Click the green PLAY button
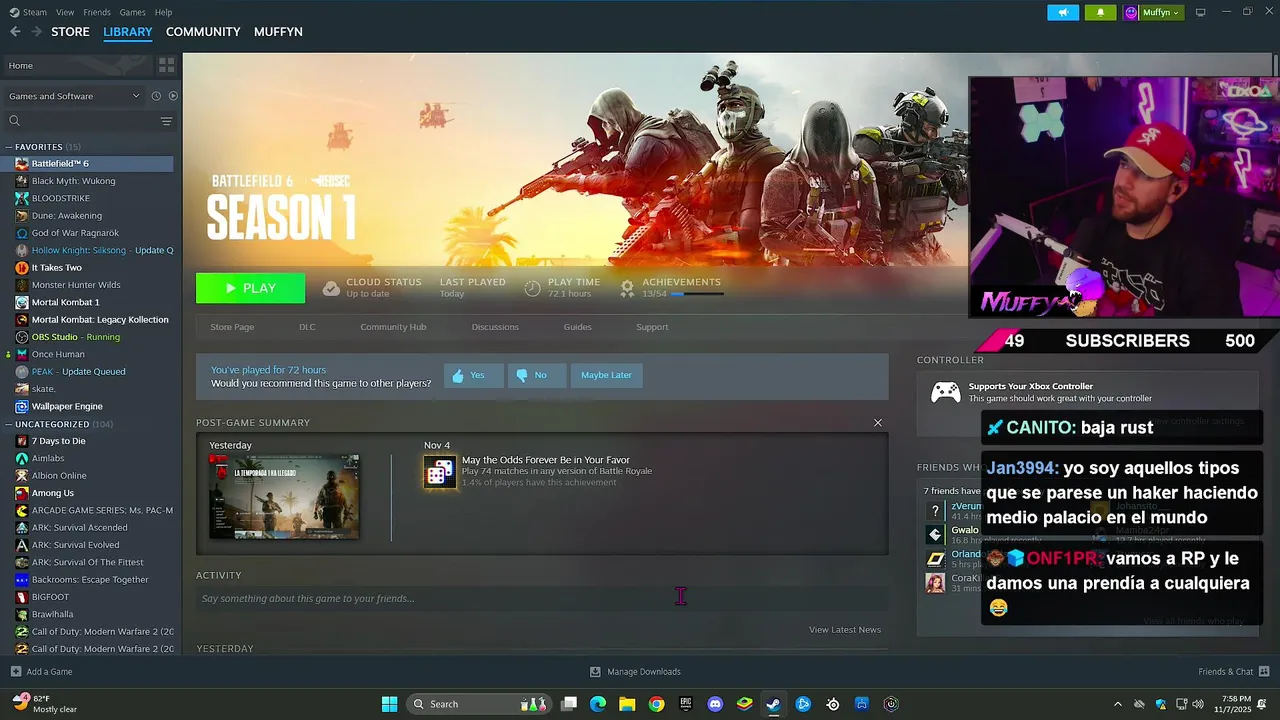 click(251, 288)
